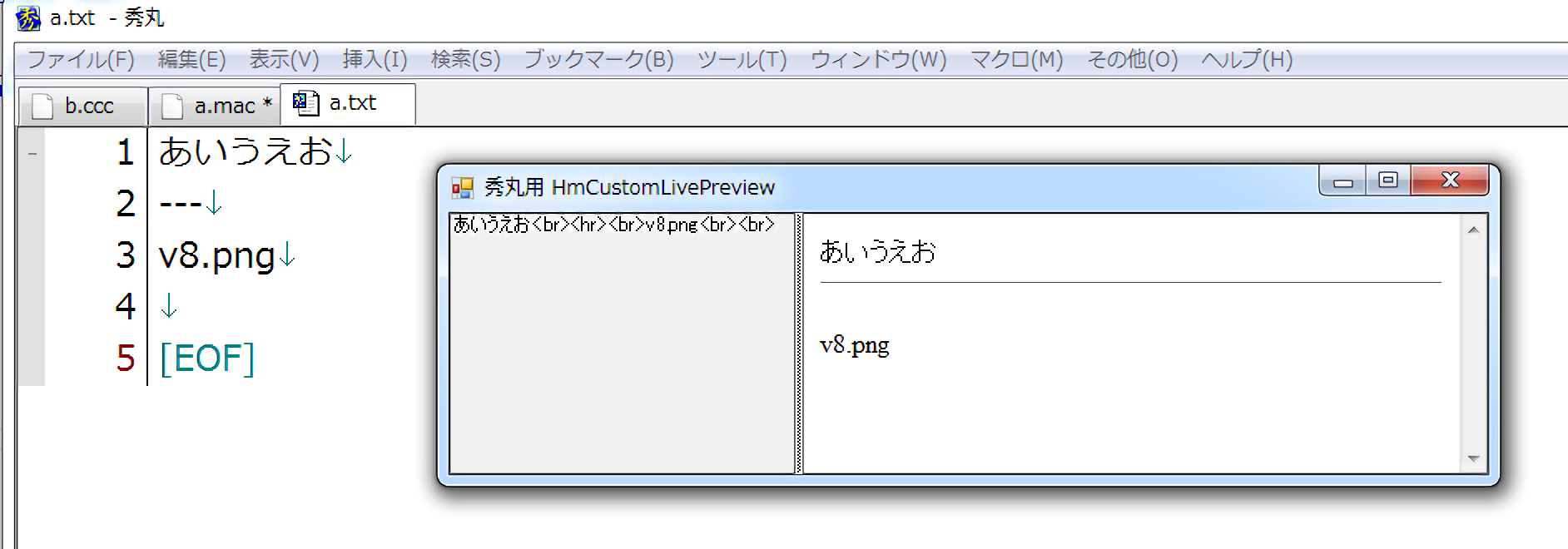Image resolution: width=1568 pixels, height=549 pixels.
Task: Click the Hidemaru app icon in title bar
Action: tap(27, 17)
